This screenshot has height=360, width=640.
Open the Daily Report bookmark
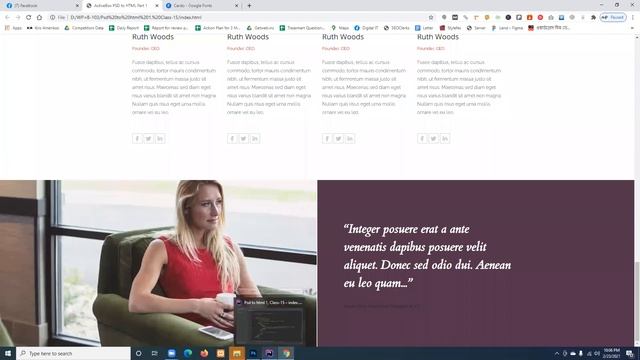point(124,28)
